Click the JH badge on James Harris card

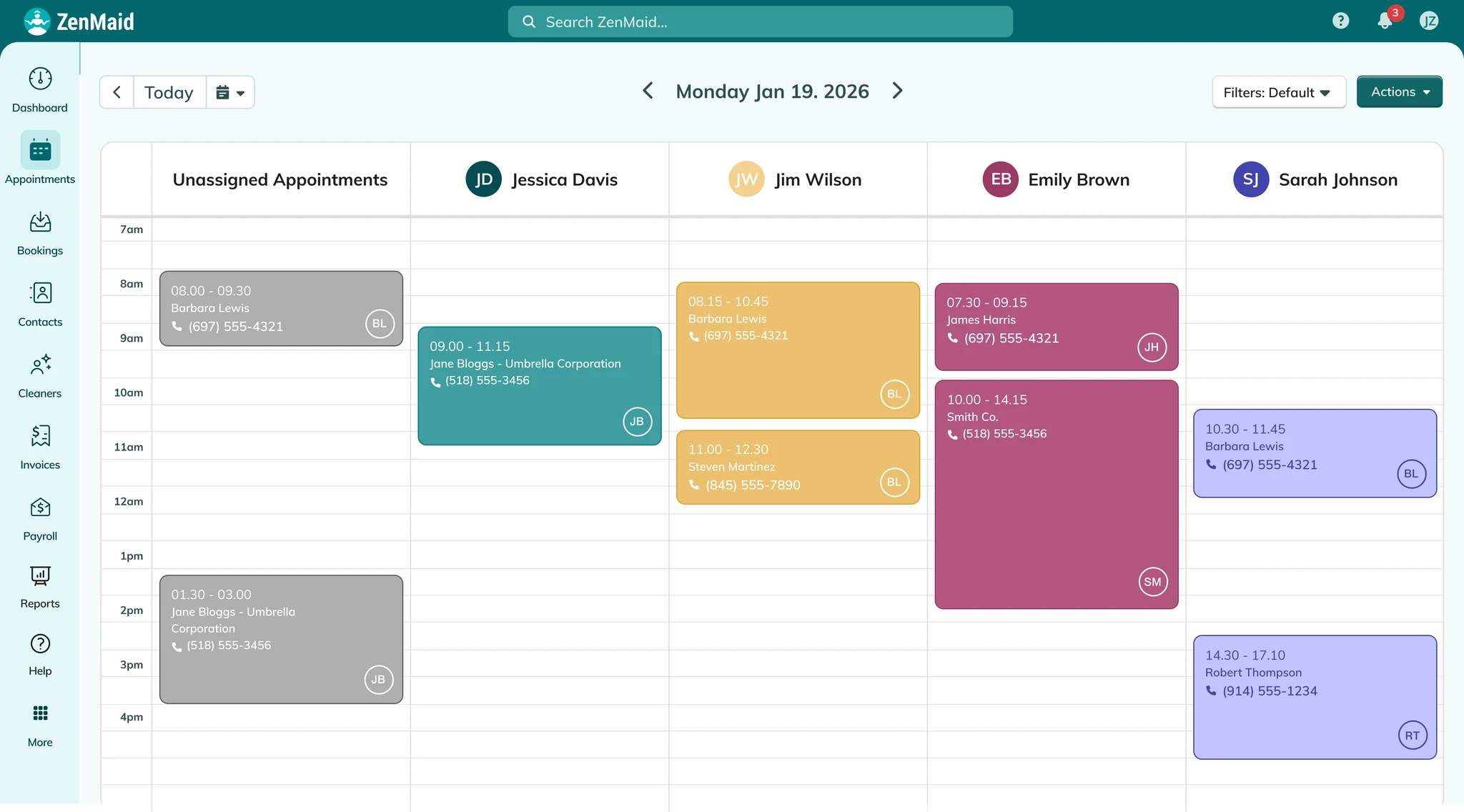pos(1152,347)
